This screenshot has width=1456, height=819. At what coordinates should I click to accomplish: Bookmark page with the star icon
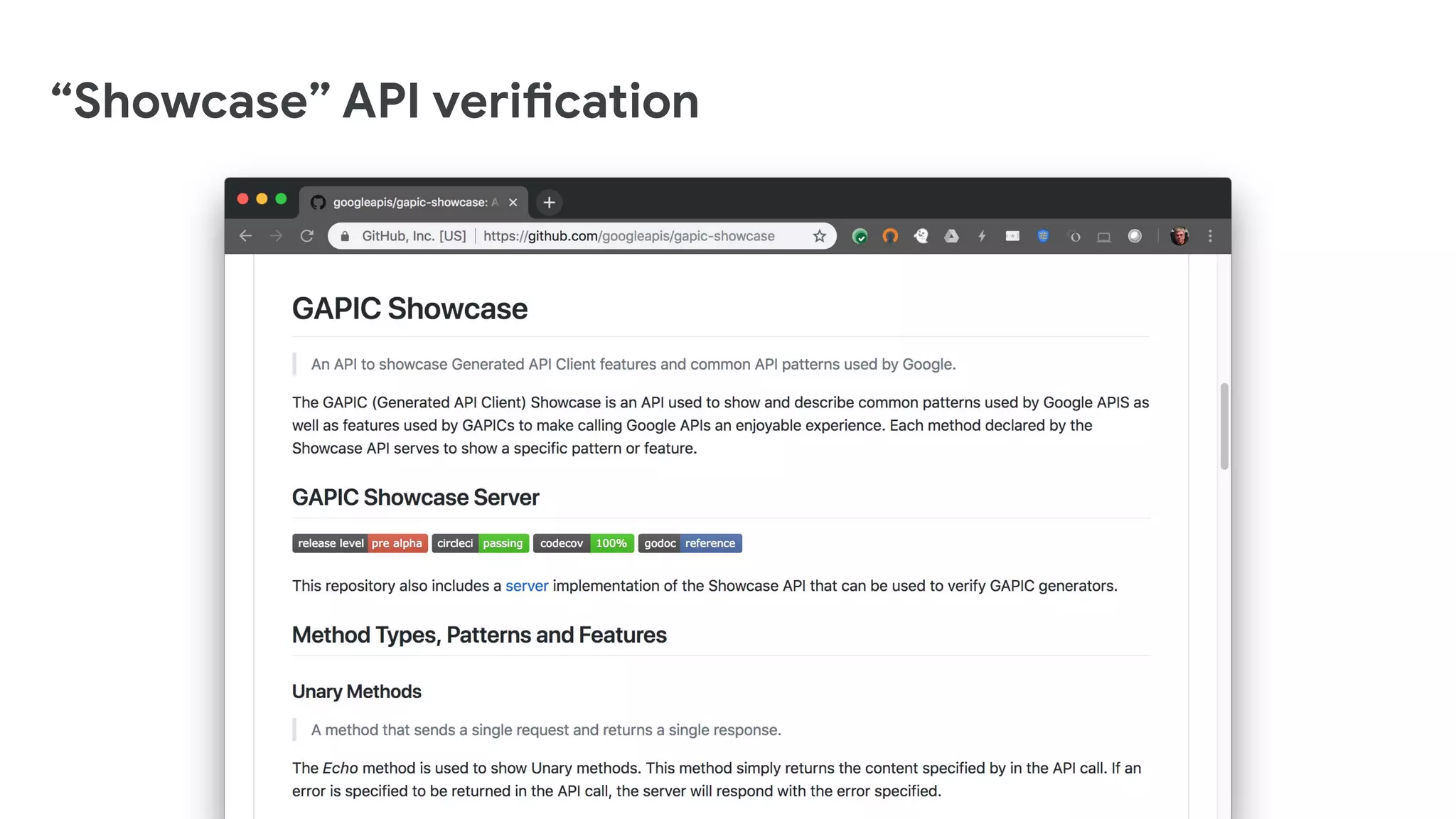click(820, 236)
